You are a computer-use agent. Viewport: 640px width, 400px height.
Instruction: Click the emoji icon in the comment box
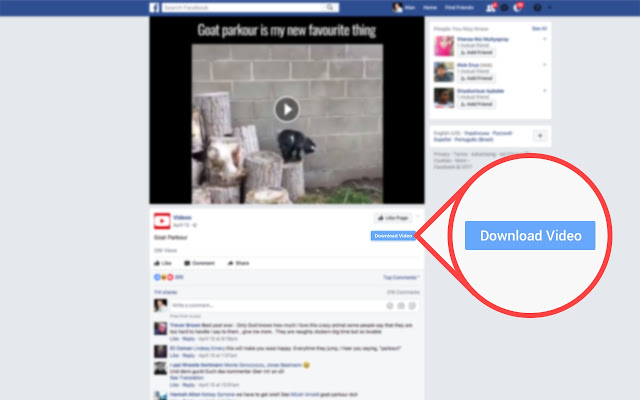(390, 306)
